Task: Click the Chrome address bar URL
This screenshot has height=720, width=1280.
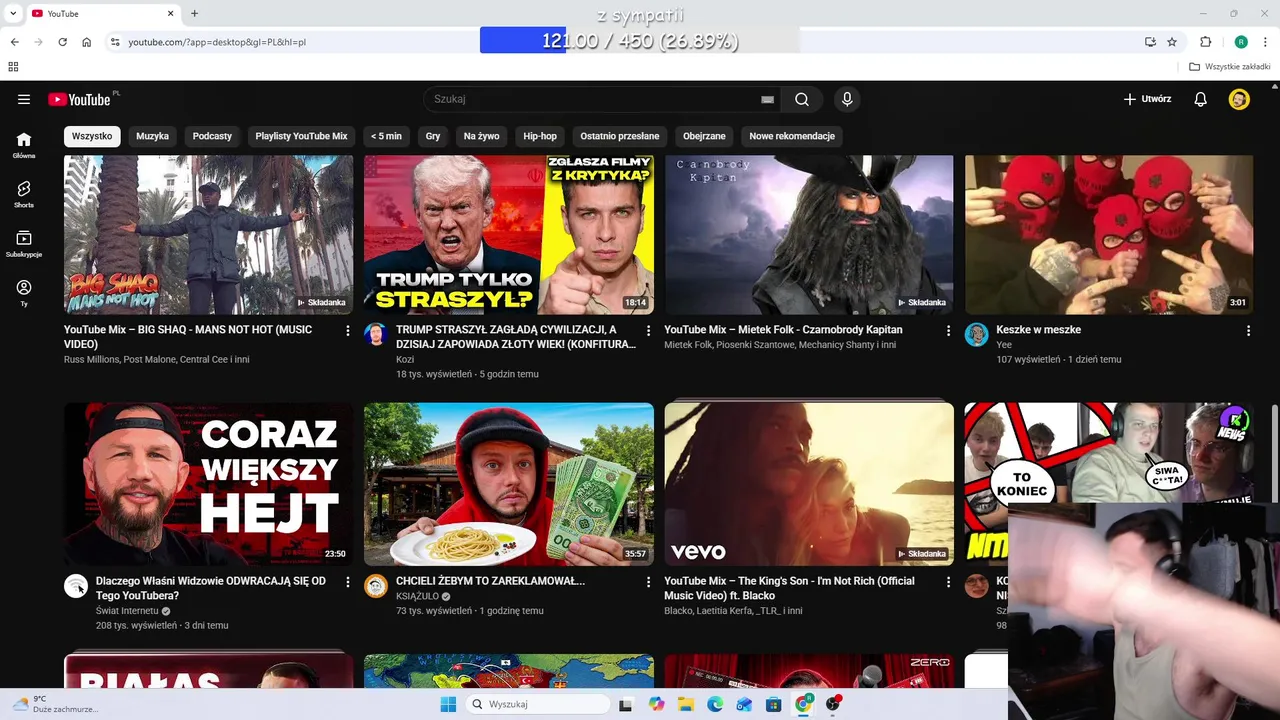Action: click(217, 42)
